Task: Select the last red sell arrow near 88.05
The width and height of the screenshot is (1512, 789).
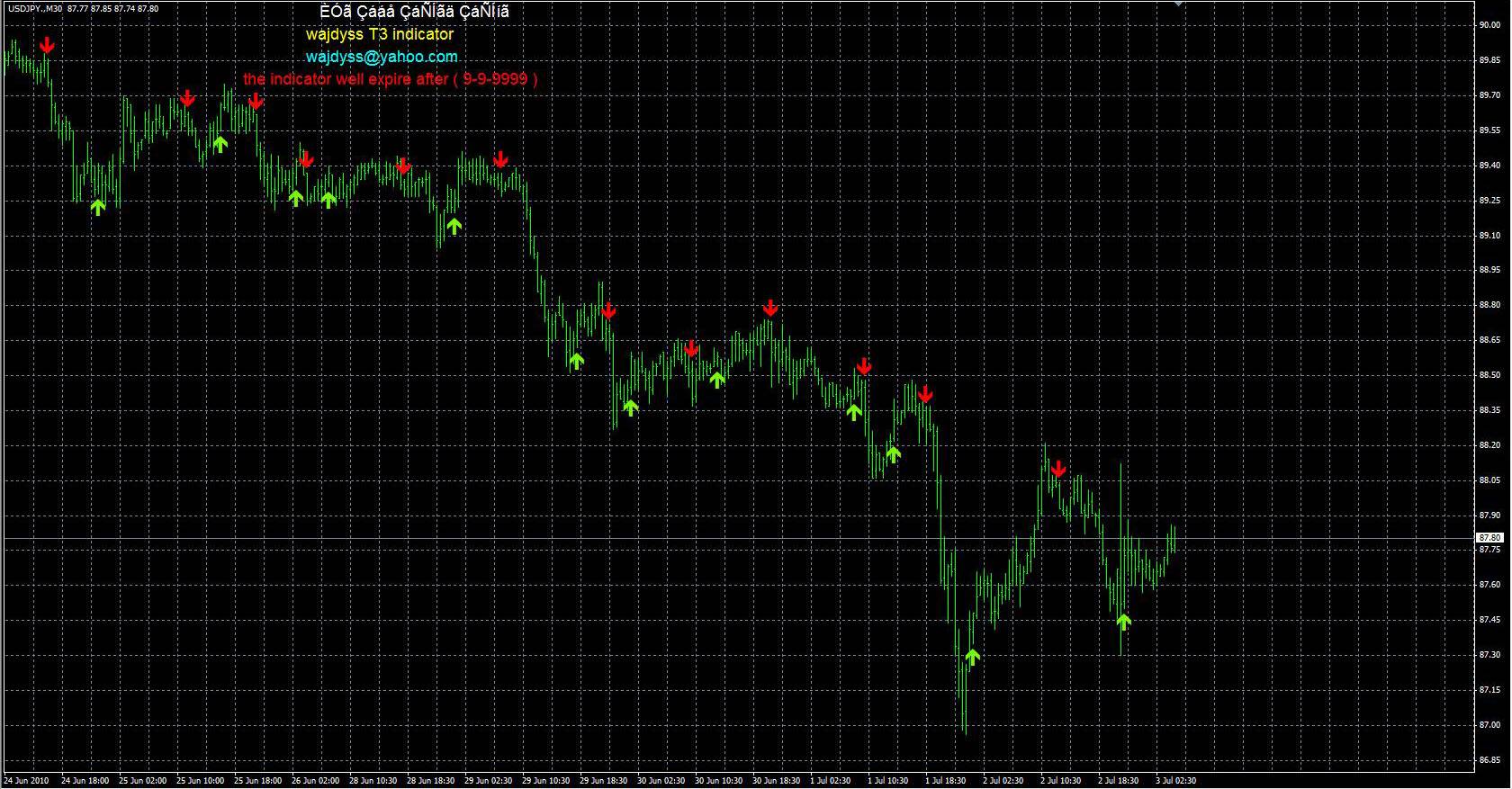Action: click(x=1058, y=469)
